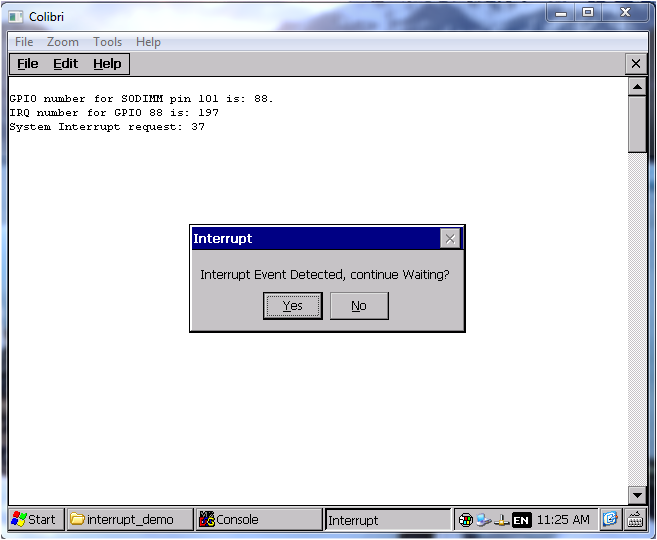Click the scrollbar down arrow
Image resolution: width=657 pixels, height=540 pixels.
point(637,495)
